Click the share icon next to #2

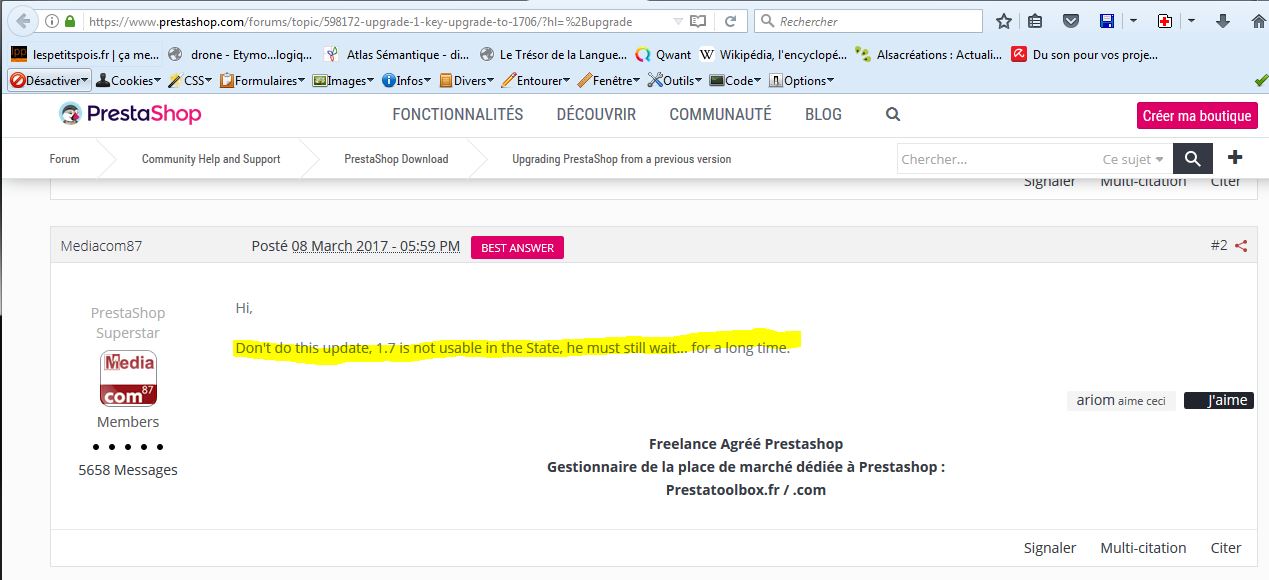click(x=1241, y=246)
